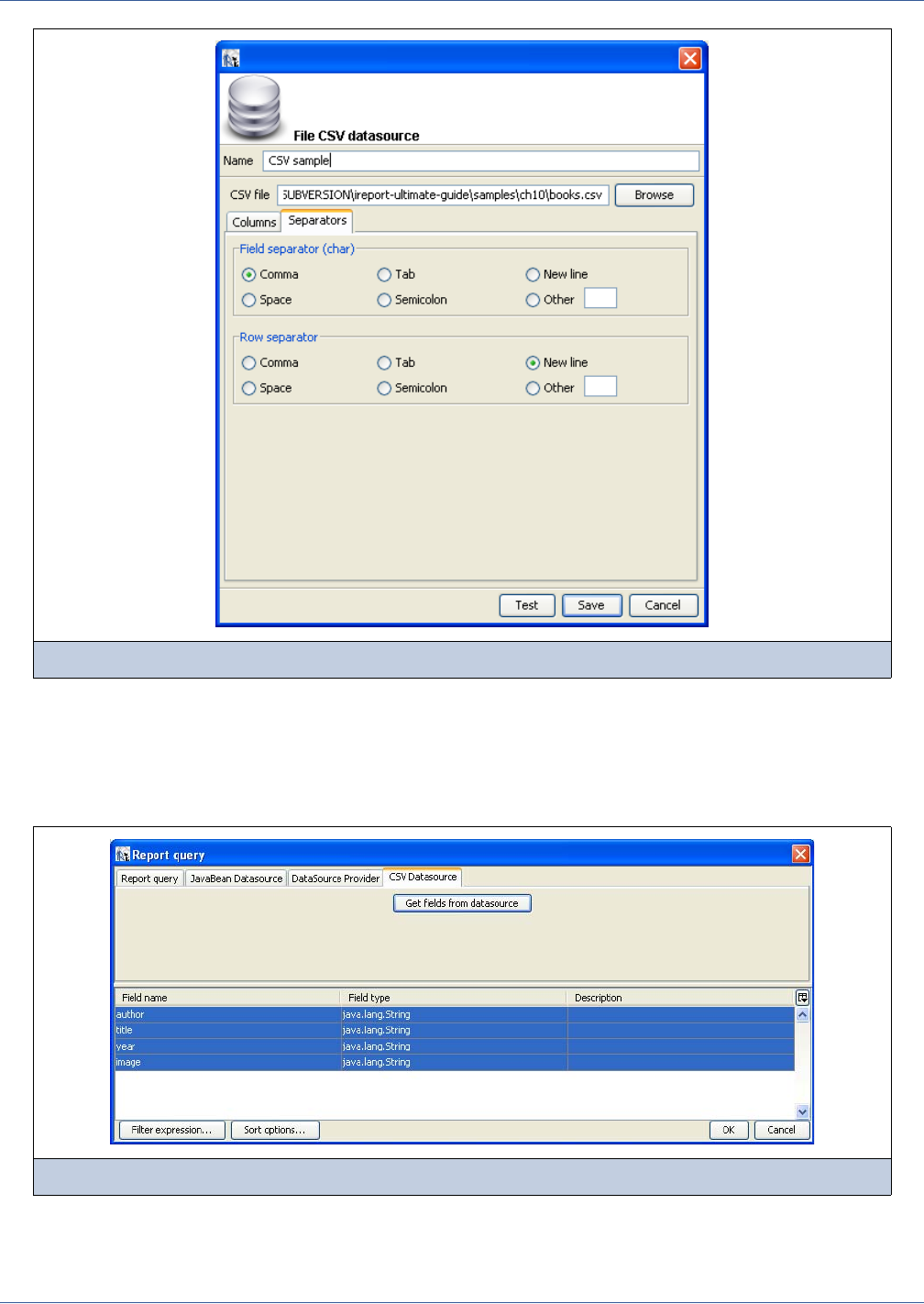Focus the CSV file path field

[x=443, y=195]
